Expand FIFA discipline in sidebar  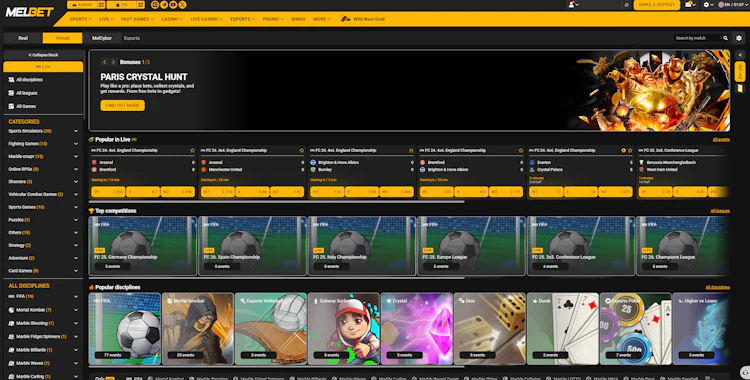click(76, 297)
